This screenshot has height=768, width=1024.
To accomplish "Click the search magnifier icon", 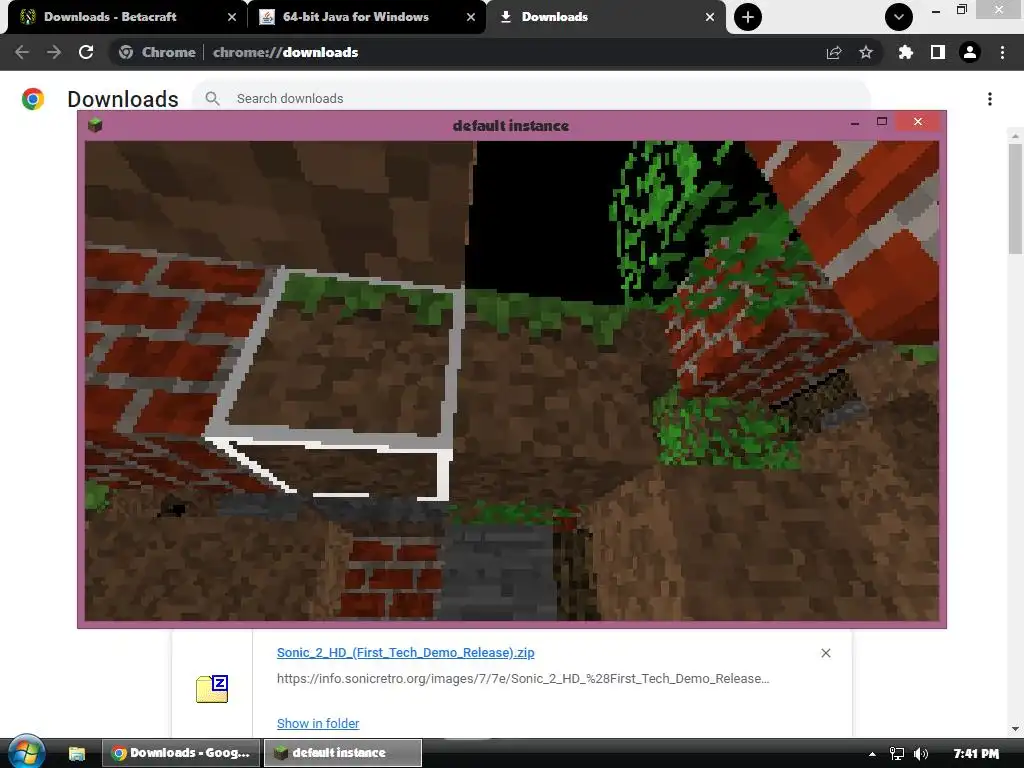I will pos(212,98).
